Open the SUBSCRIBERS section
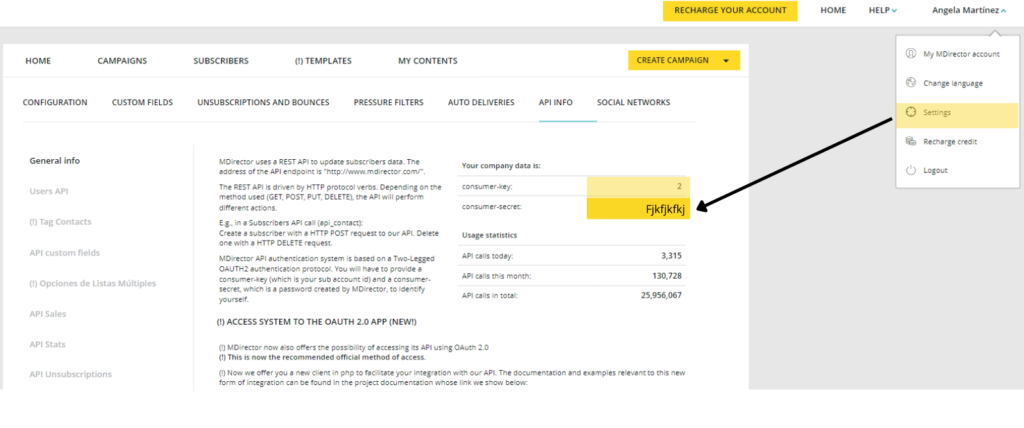Viewport: 1024px width, 428px height. tap(221, 61)
